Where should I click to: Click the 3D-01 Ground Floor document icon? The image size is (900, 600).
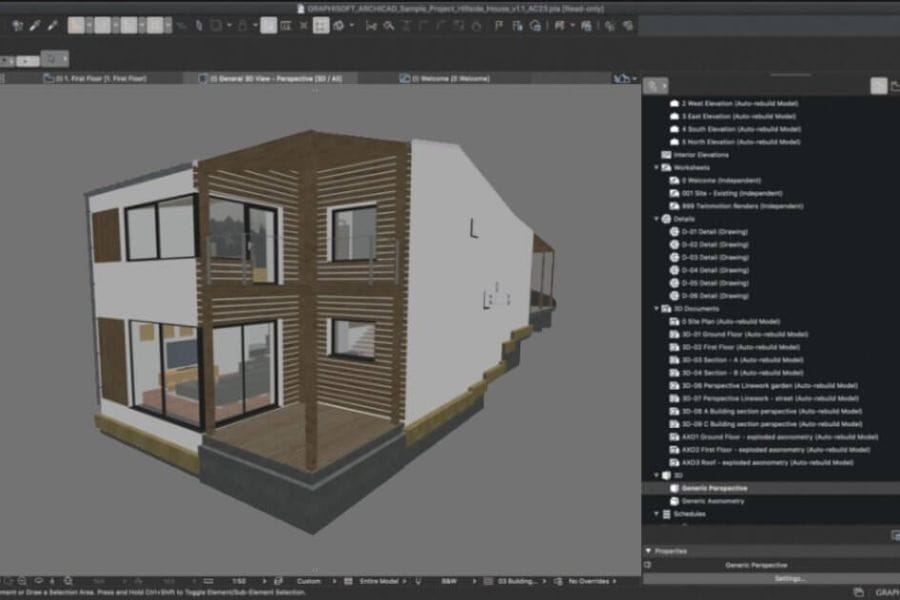tap(674, 334)
